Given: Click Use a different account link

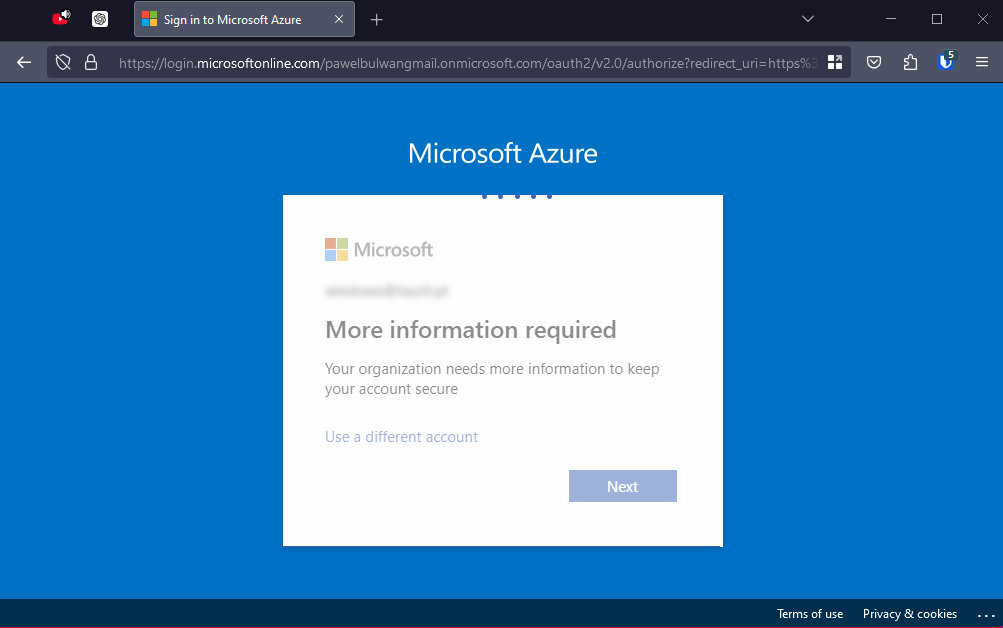Looking at the screenshot, I should point(401,437).
